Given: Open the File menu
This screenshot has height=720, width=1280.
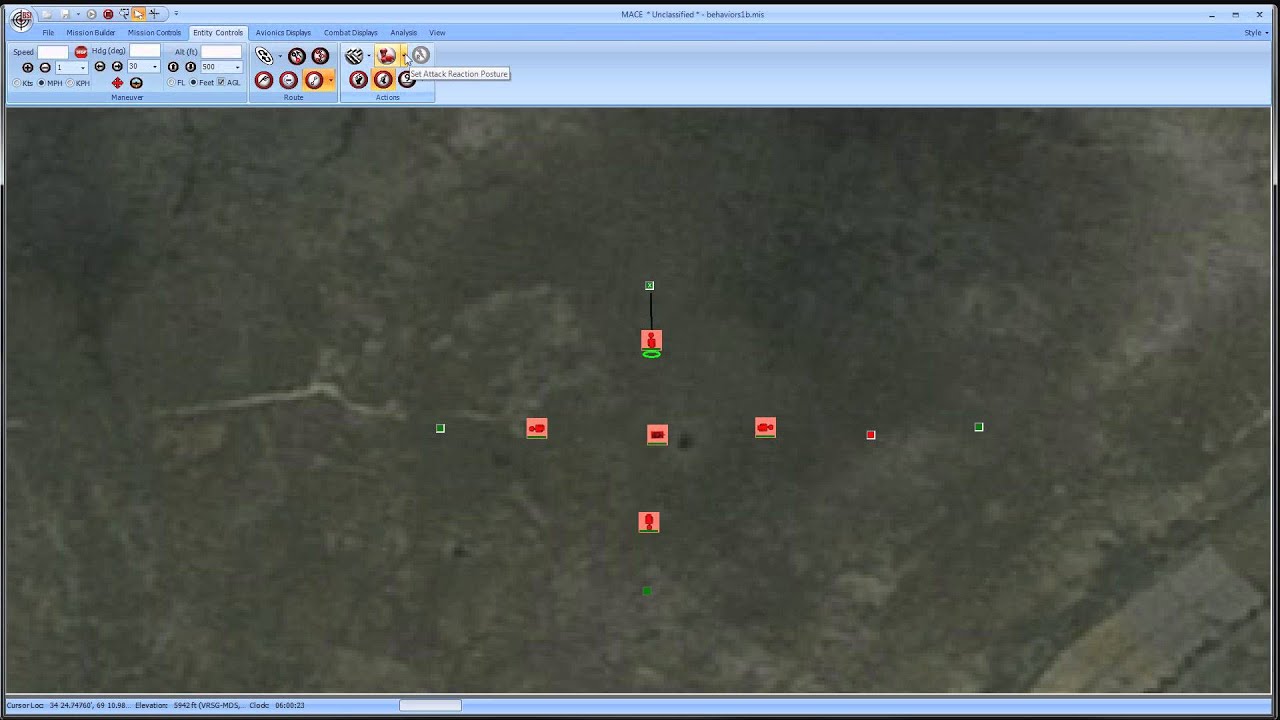Looking at the screenshot, I should [48, 33].
